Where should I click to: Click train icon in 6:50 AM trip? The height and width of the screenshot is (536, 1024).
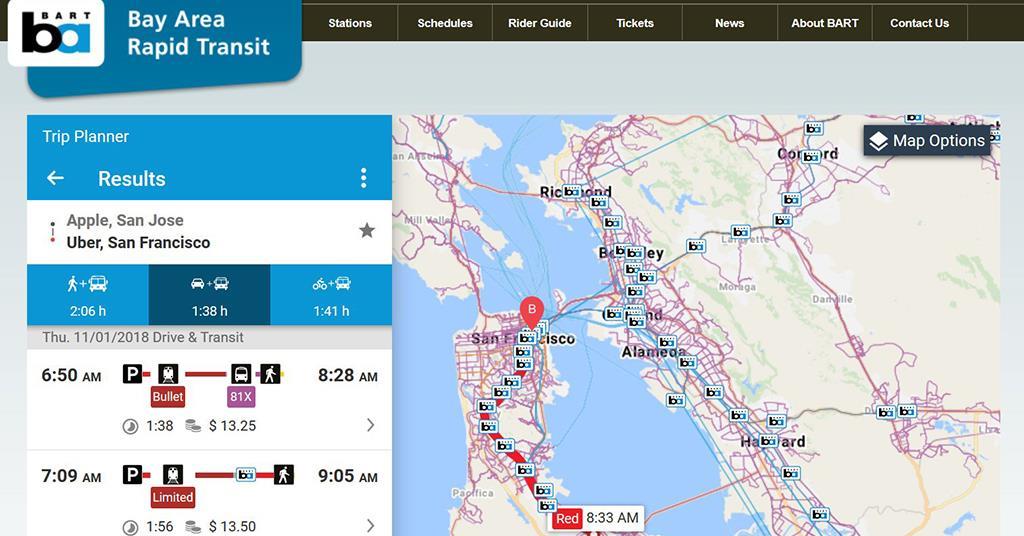coord(168,374)
